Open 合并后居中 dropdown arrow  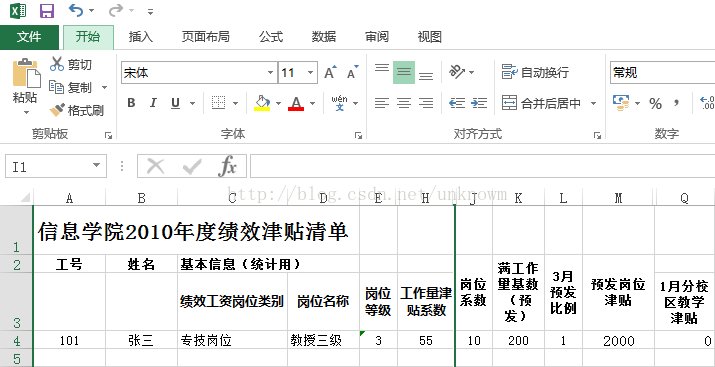593,104
